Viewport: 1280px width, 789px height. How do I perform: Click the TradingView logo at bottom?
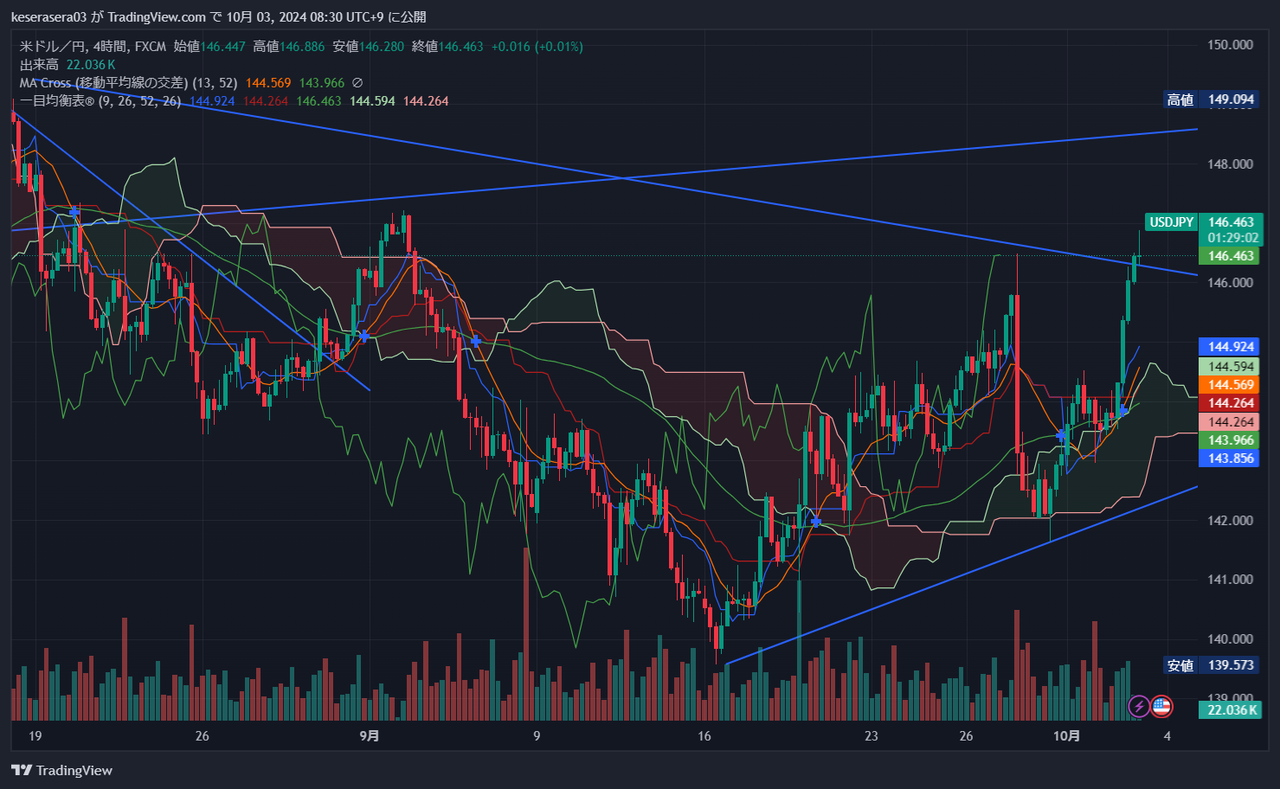(x=62, y=770)
